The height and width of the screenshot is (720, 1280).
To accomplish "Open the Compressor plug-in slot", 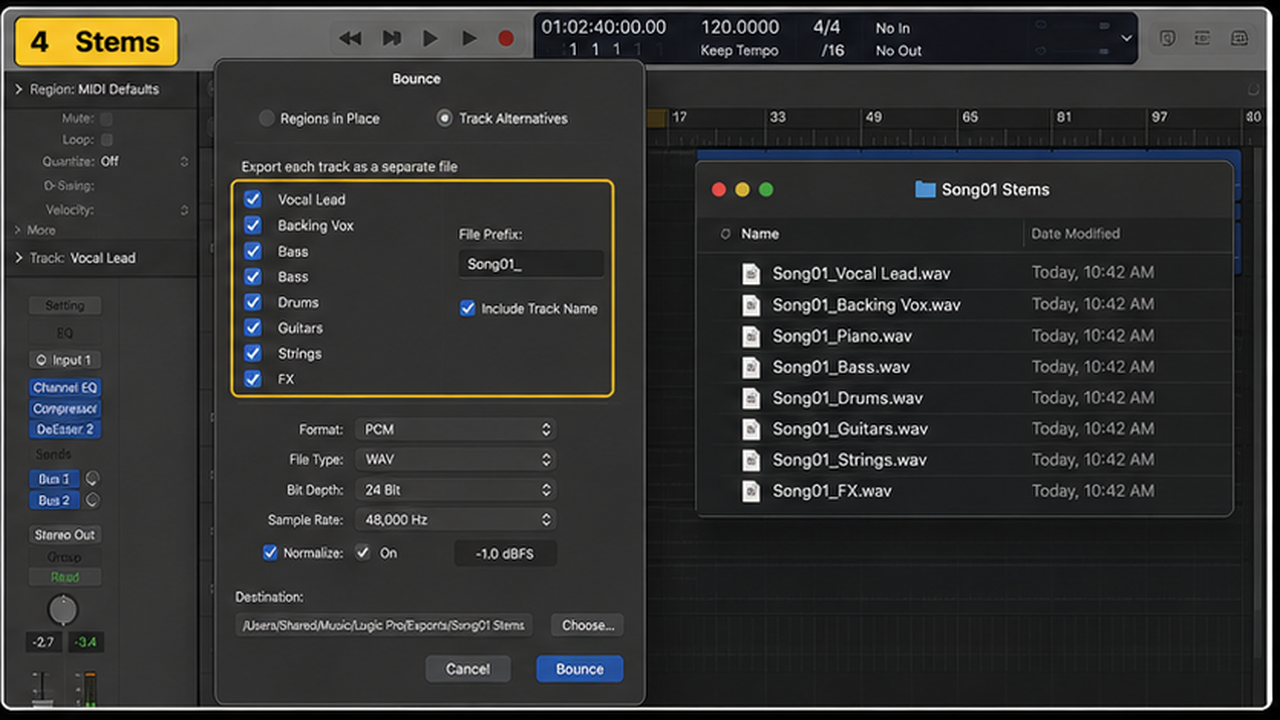I will coord(65,408).
